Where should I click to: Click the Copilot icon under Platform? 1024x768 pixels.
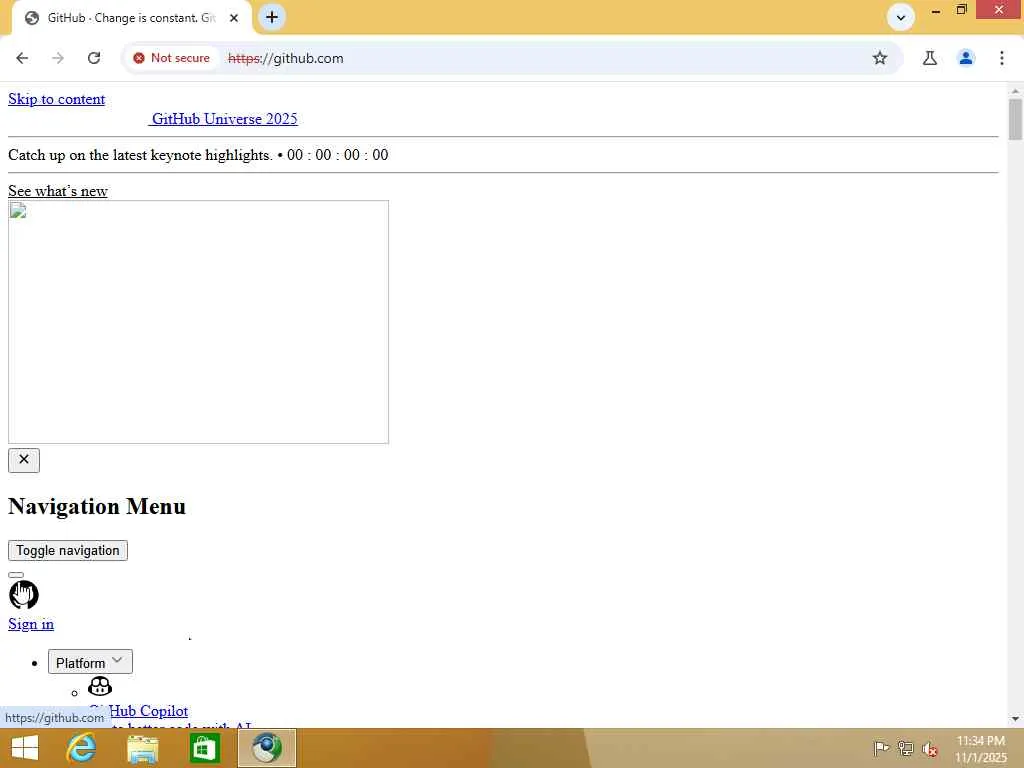[100, 686]
